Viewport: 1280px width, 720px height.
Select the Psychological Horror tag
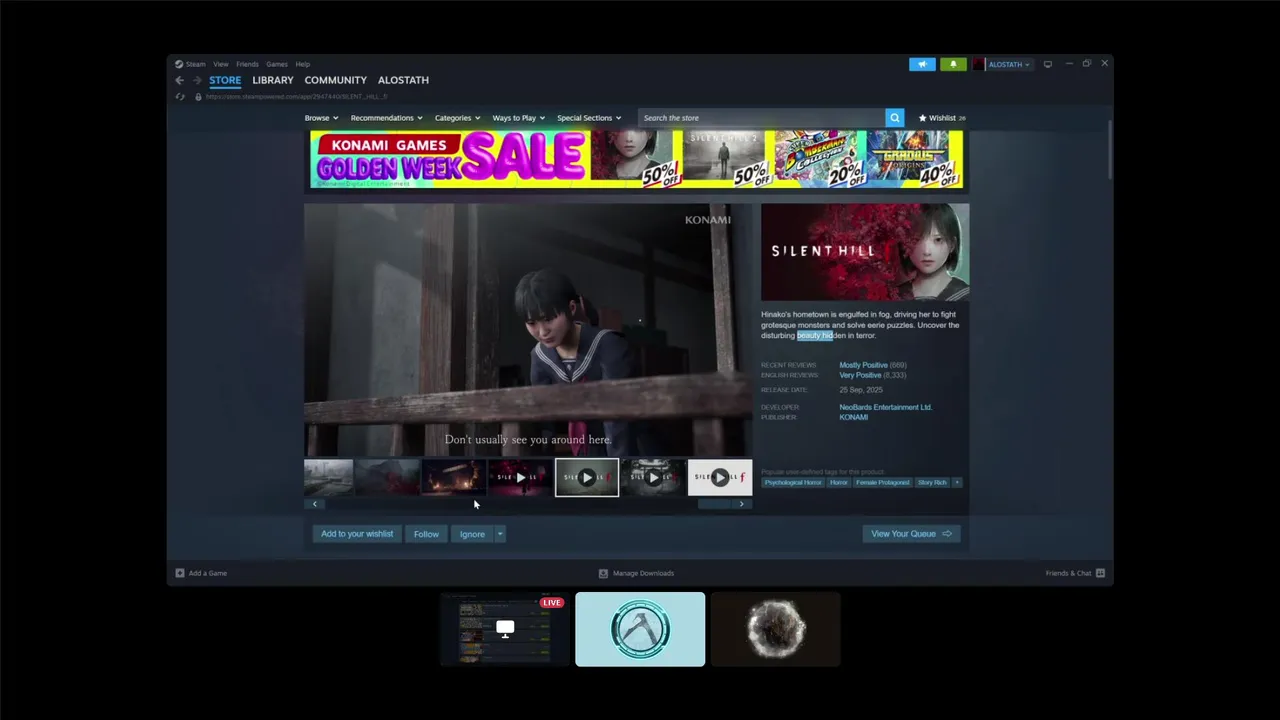[x=793, y=482]
